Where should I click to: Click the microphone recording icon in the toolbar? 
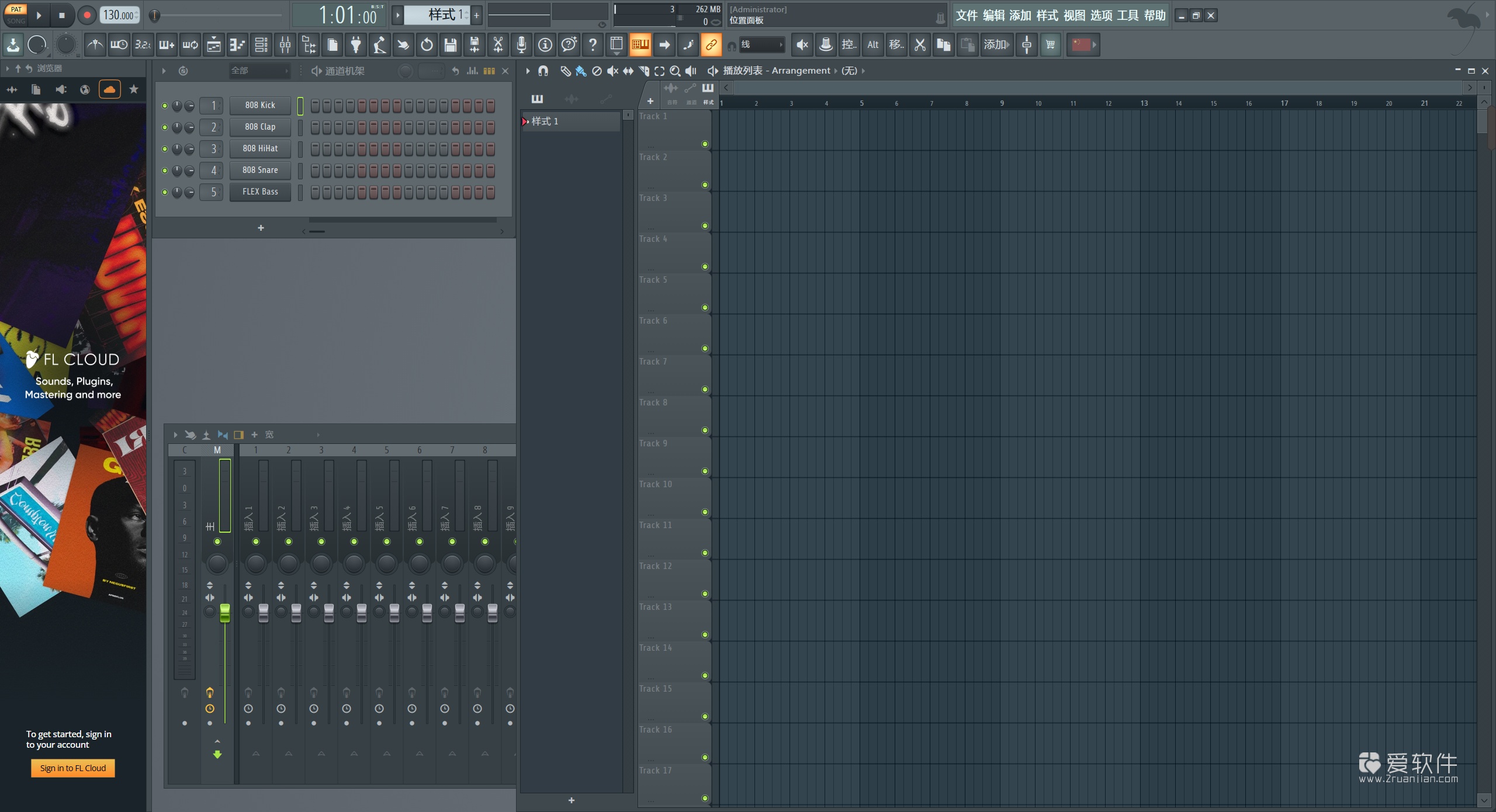(521, 44)
